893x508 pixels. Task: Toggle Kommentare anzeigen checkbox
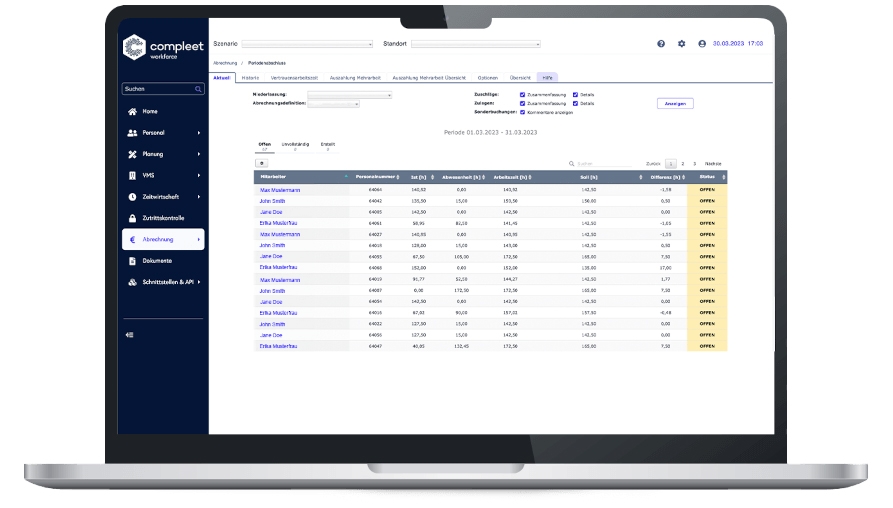tap(522, 112)
